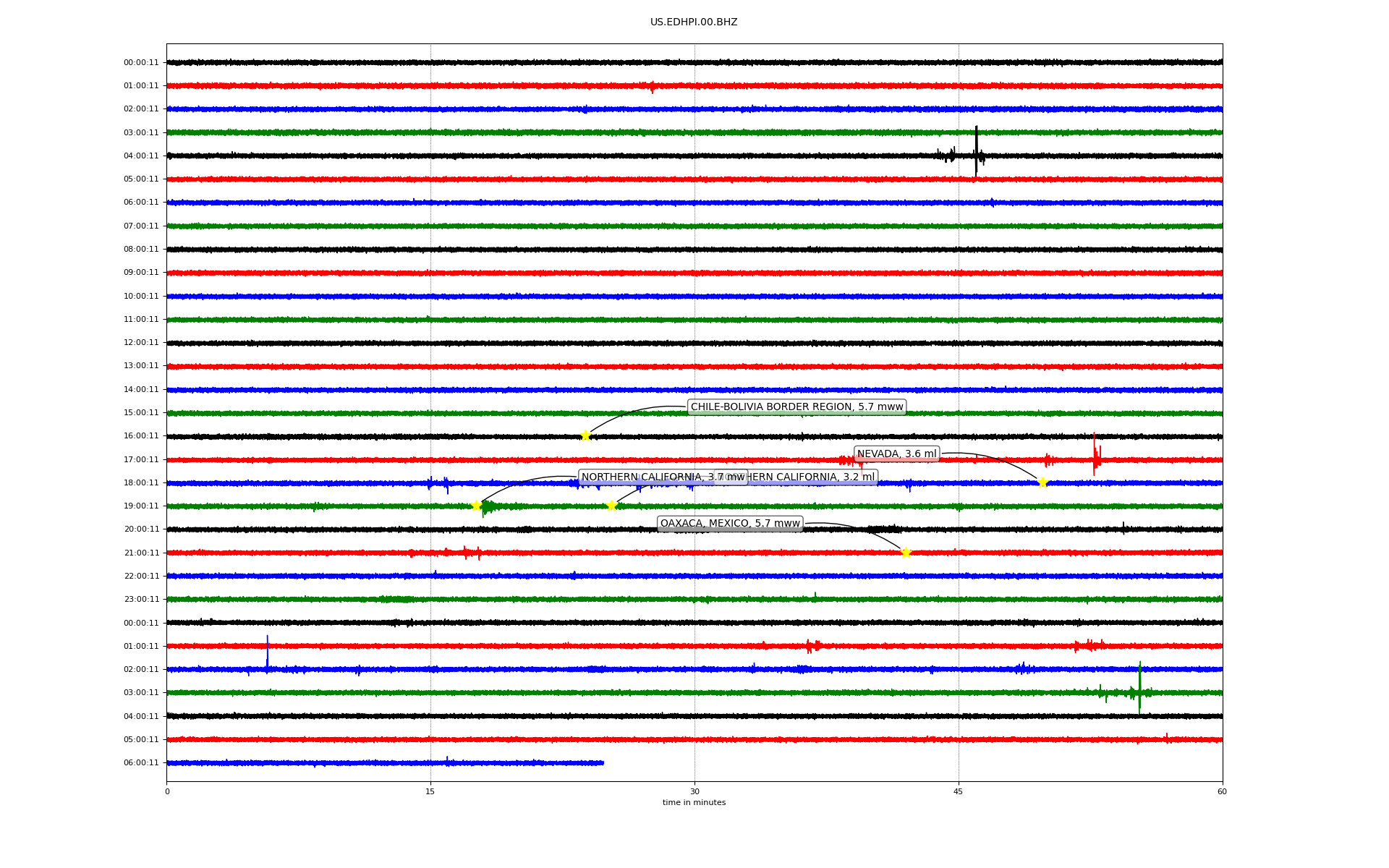
Task: Click the 12:00:11 time label
Action: coord(141,343)
